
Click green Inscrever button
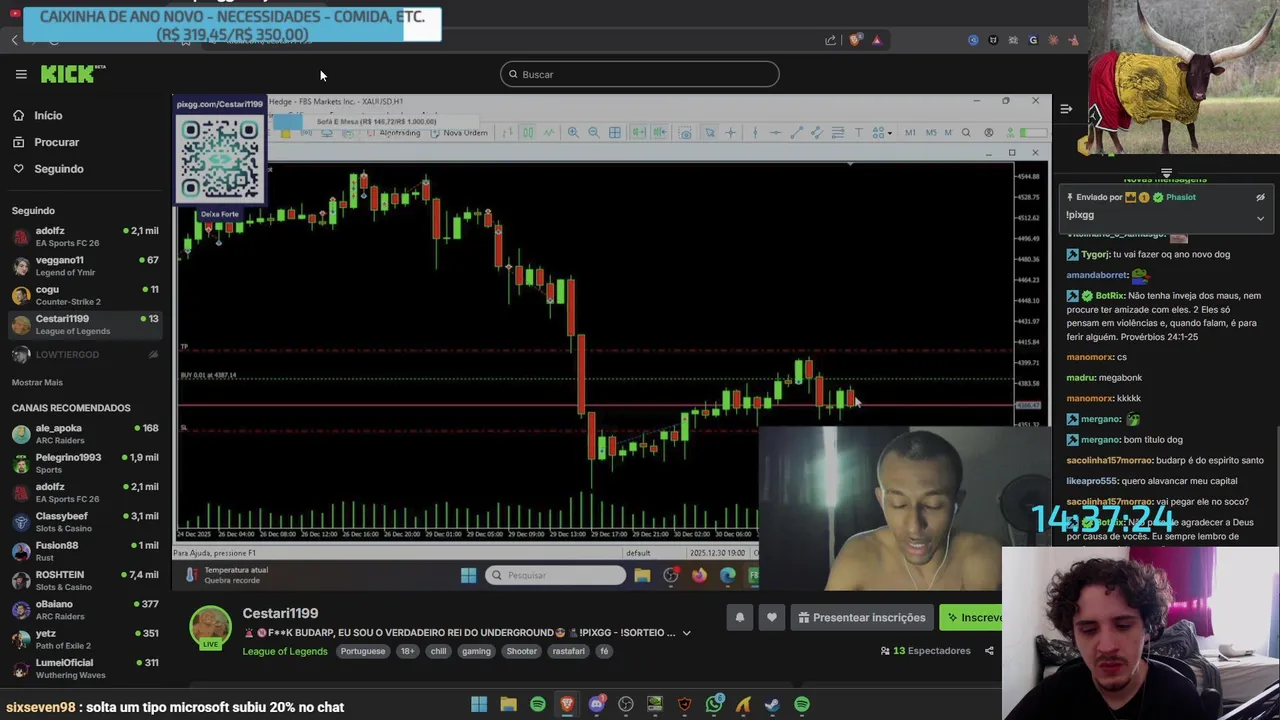pos(972,618)
